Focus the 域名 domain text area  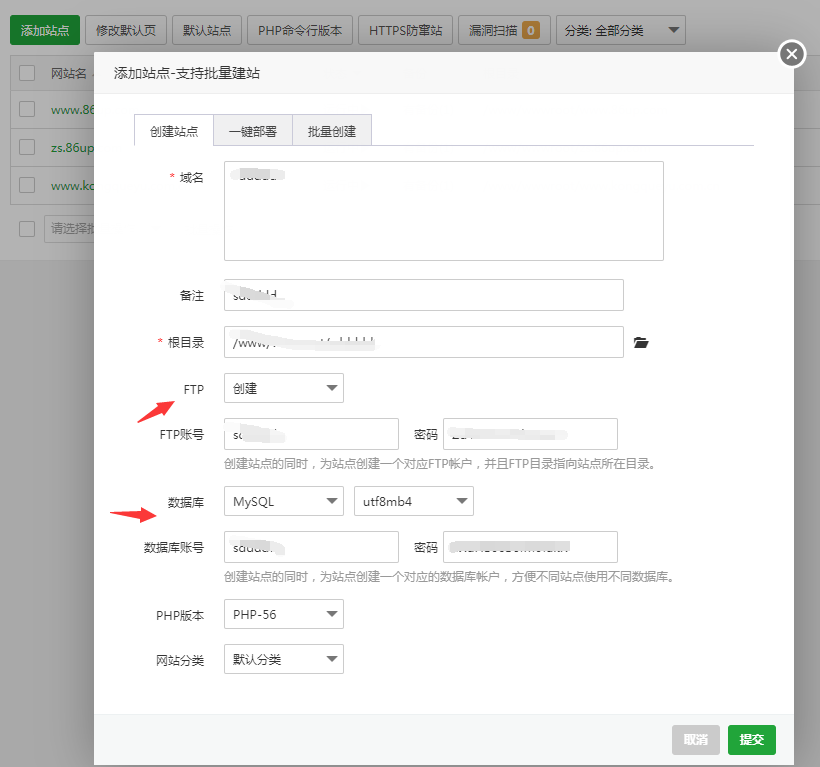click(x=443, y=211)
